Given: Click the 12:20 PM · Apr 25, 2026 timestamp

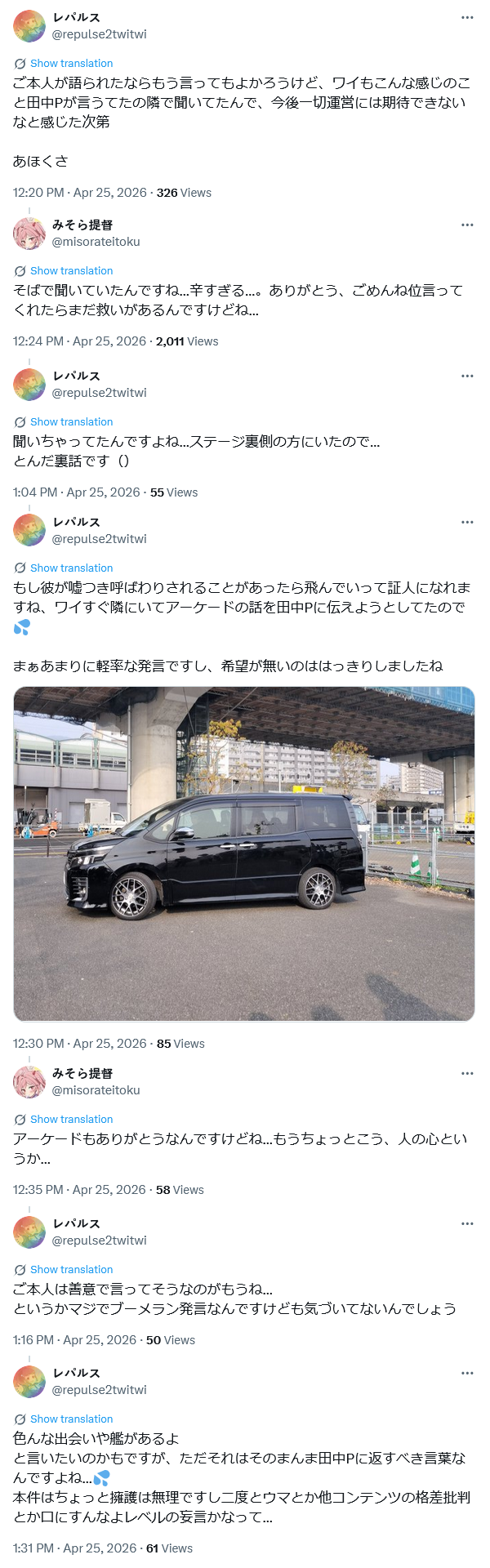Looking at the screenshot, I should click(80, 193).
